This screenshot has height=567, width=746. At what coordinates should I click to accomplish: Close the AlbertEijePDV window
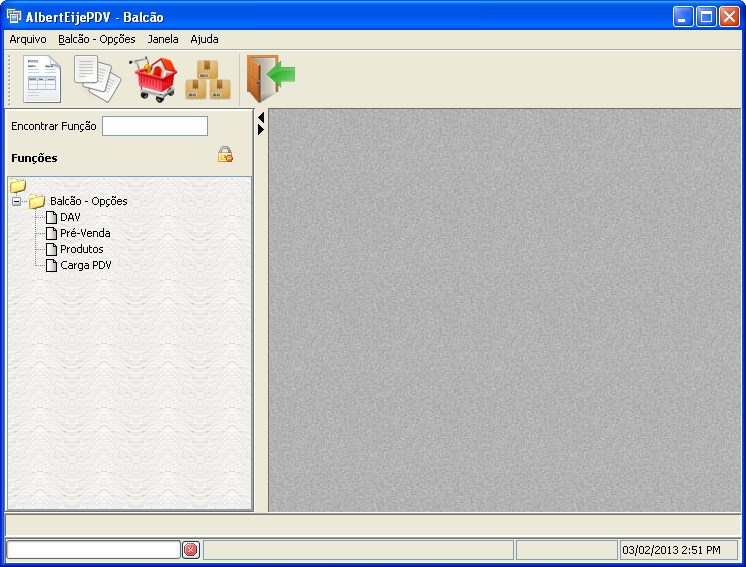pyautogui.click(x=729, y=17)
